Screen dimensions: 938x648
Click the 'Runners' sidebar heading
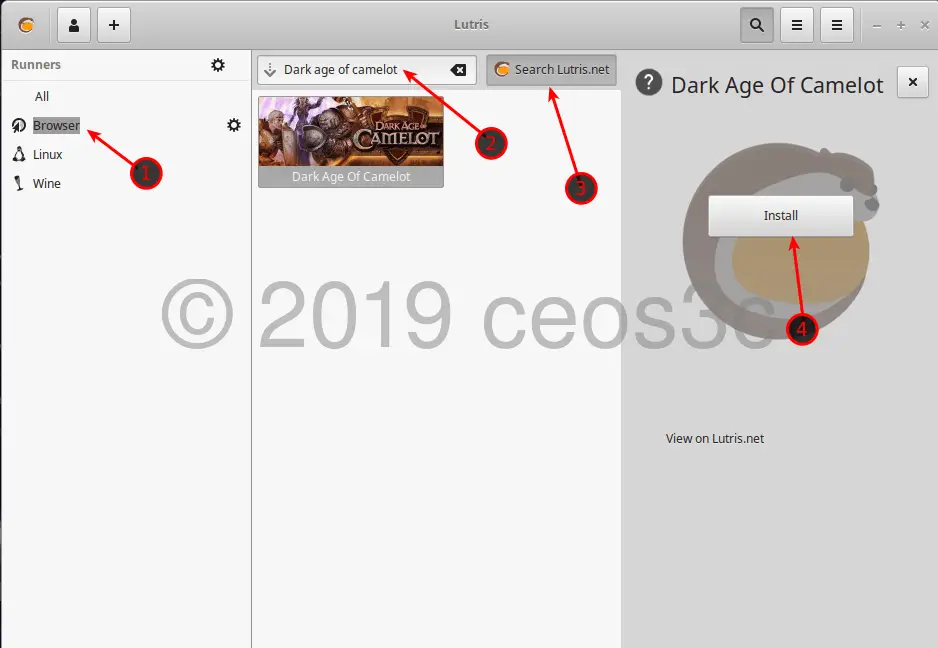(36, 65)
